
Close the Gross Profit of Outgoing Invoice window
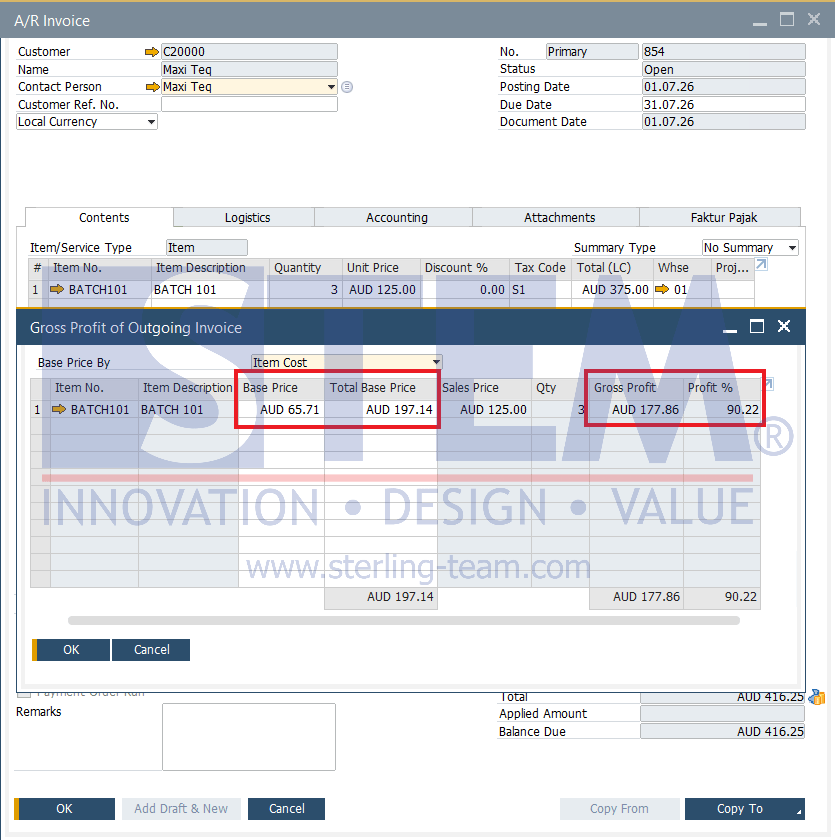click(784, 326)
